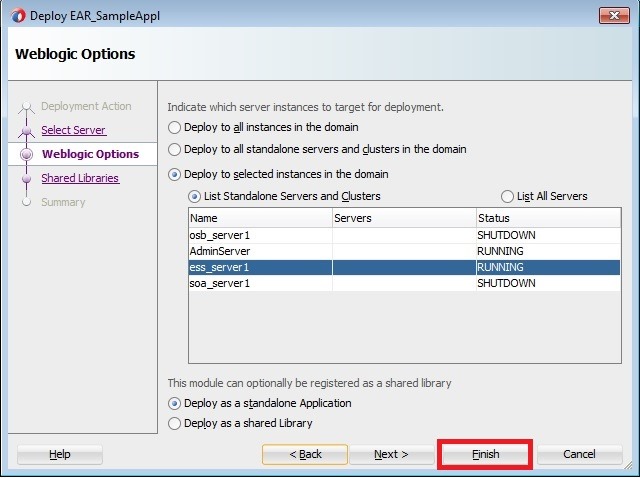640x478 pixels.
Task: Go to the 'Shared Libraries' step link
Action: click(80, 178)
